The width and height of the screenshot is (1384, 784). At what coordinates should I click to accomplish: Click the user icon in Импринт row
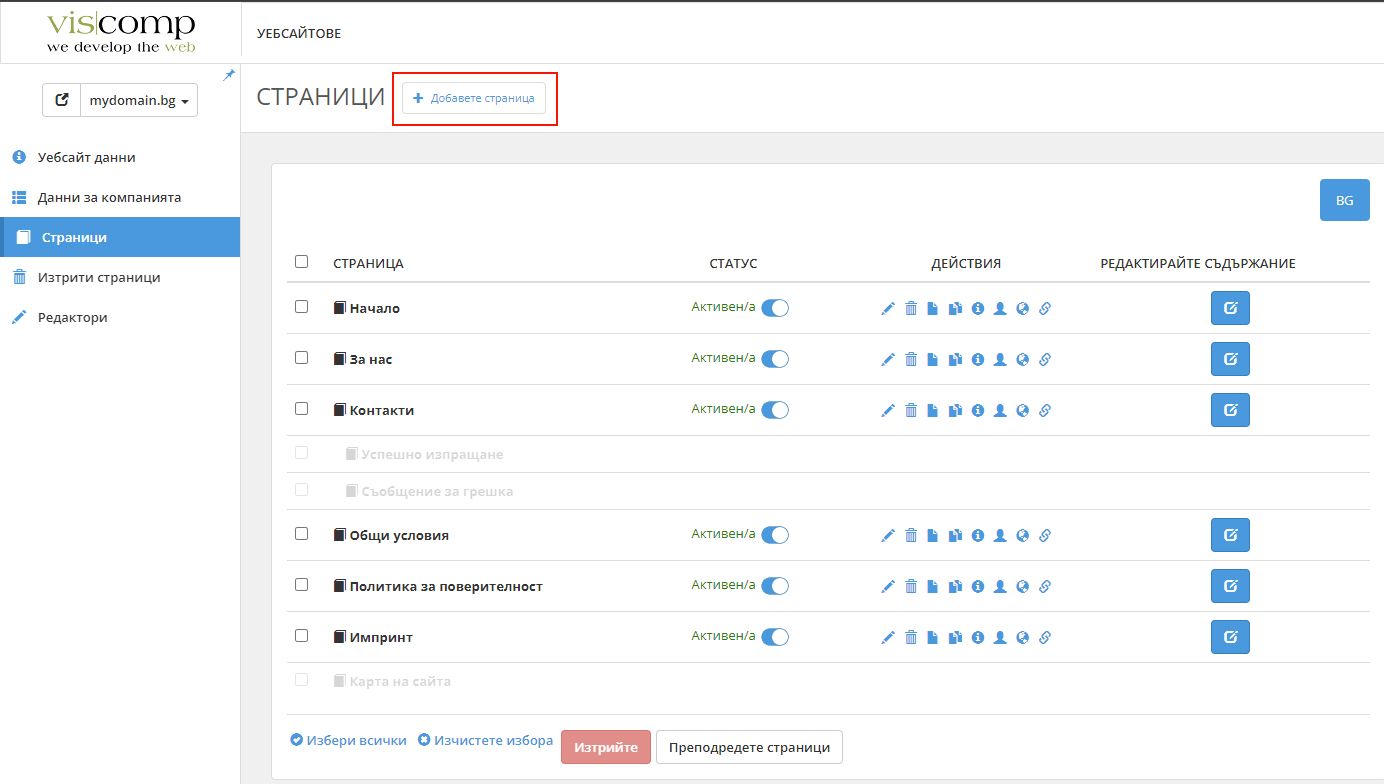(1000, 638)
